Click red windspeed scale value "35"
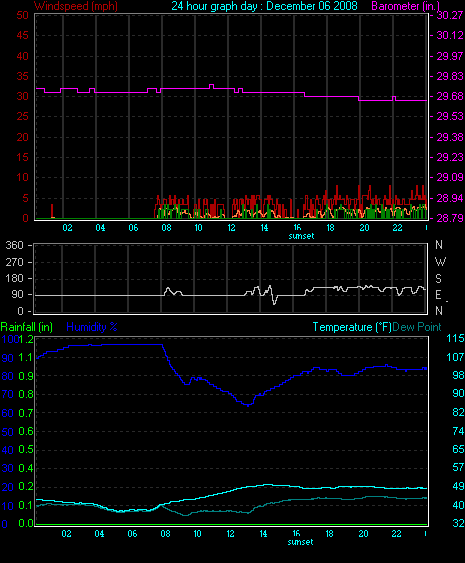 tap(22, 76)
